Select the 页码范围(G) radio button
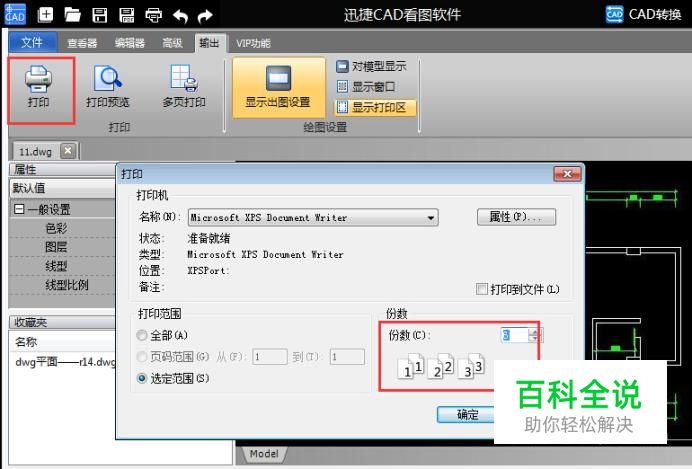The height and width of the screenshot is (469, 692). click(x=142, y=356)
